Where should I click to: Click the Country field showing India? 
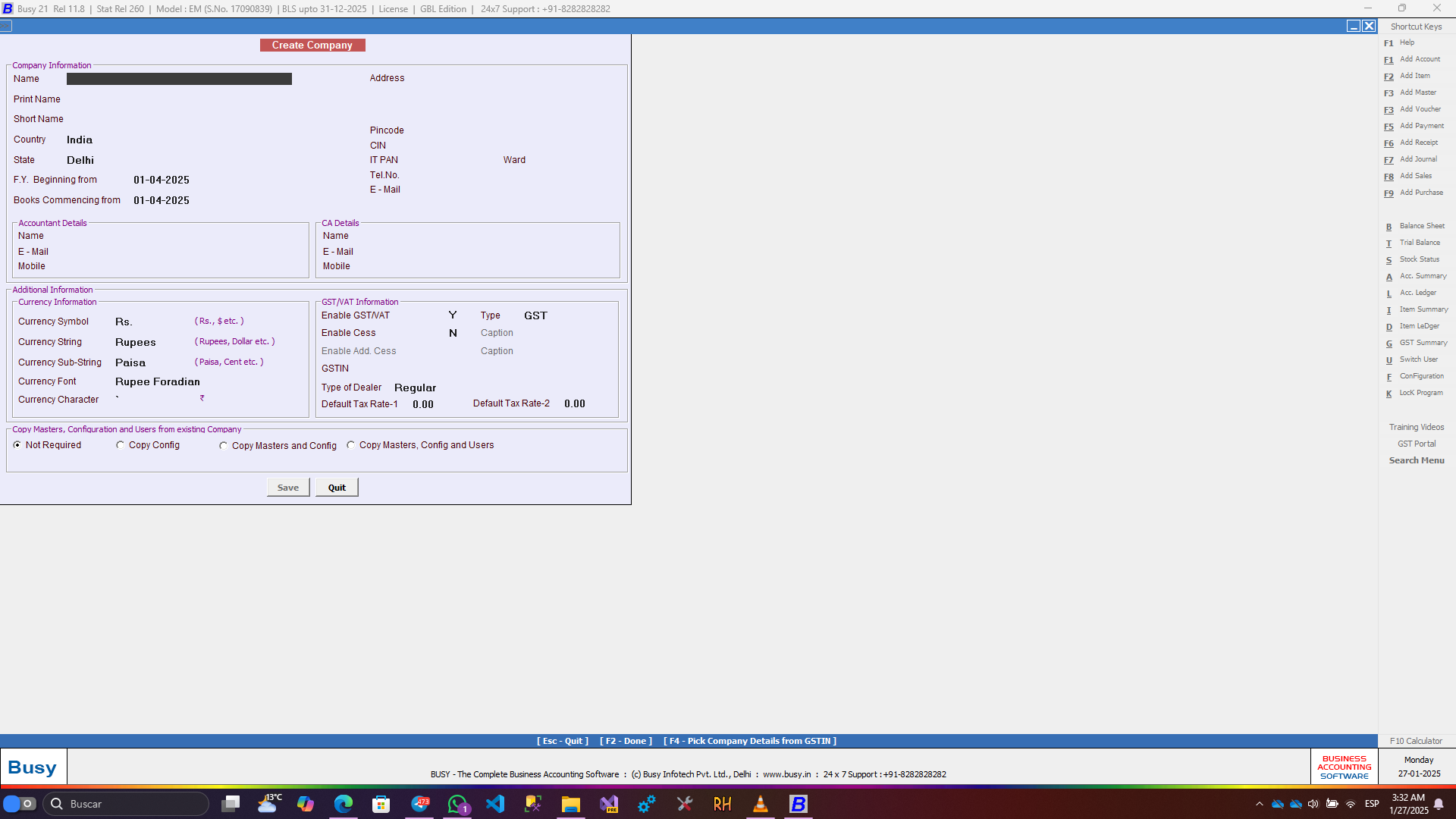(80, 140)
